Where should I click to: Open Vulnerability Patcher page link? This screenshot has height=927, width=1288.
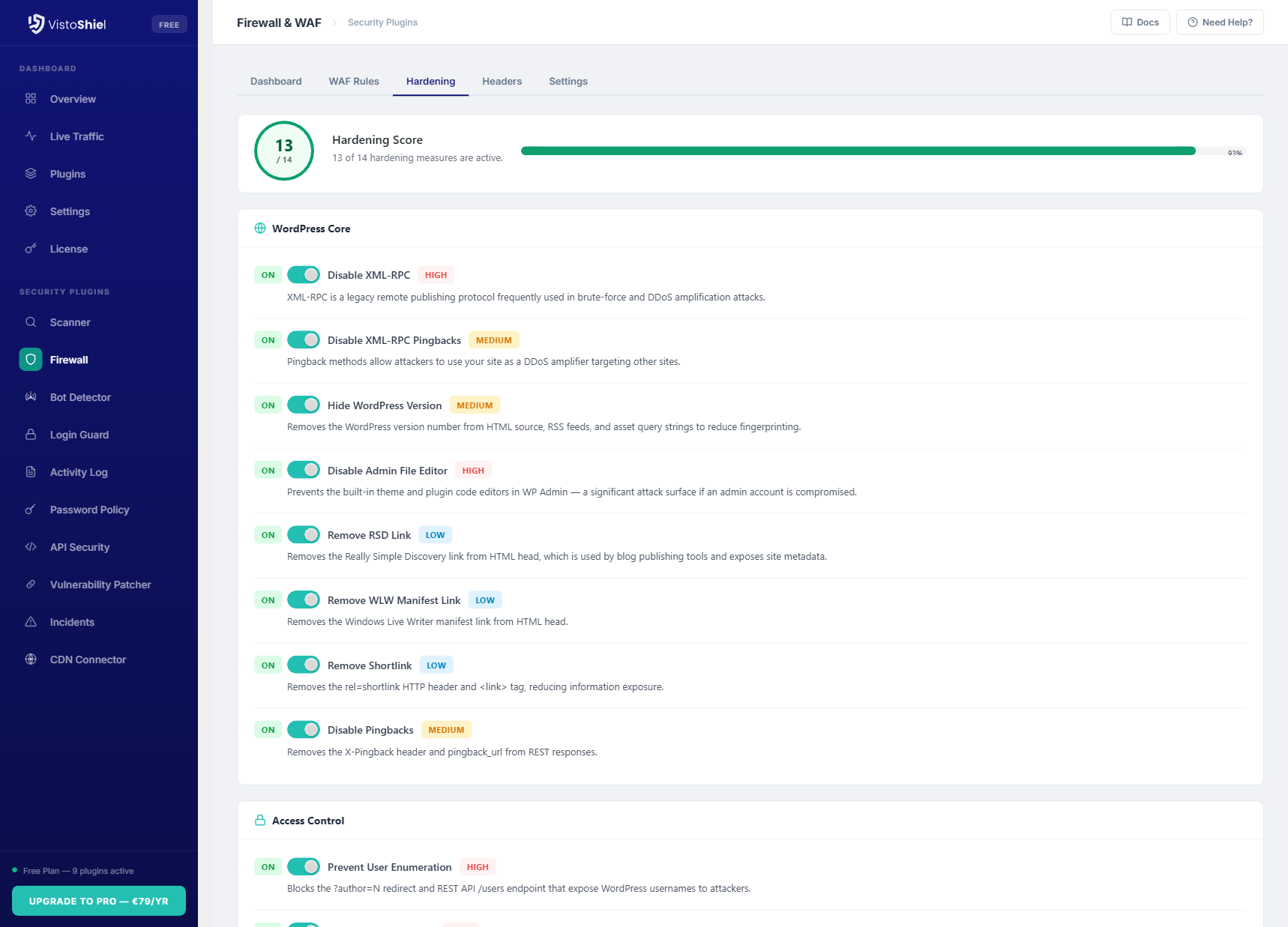[x=99, y=585]
